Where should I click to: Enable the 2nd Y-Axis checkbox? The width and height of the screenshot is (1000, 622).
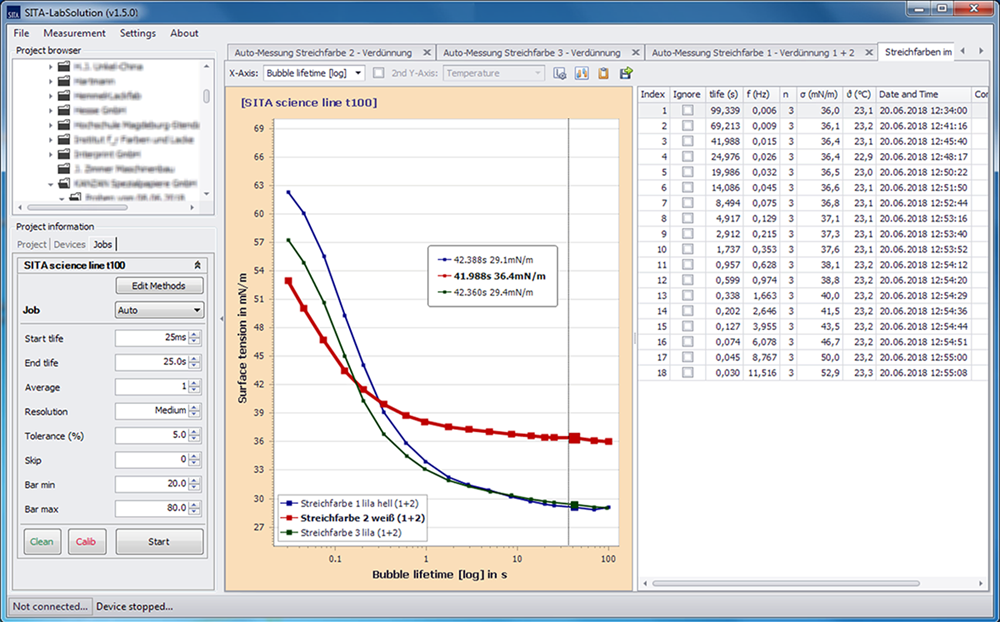click(x=378, y=73)
